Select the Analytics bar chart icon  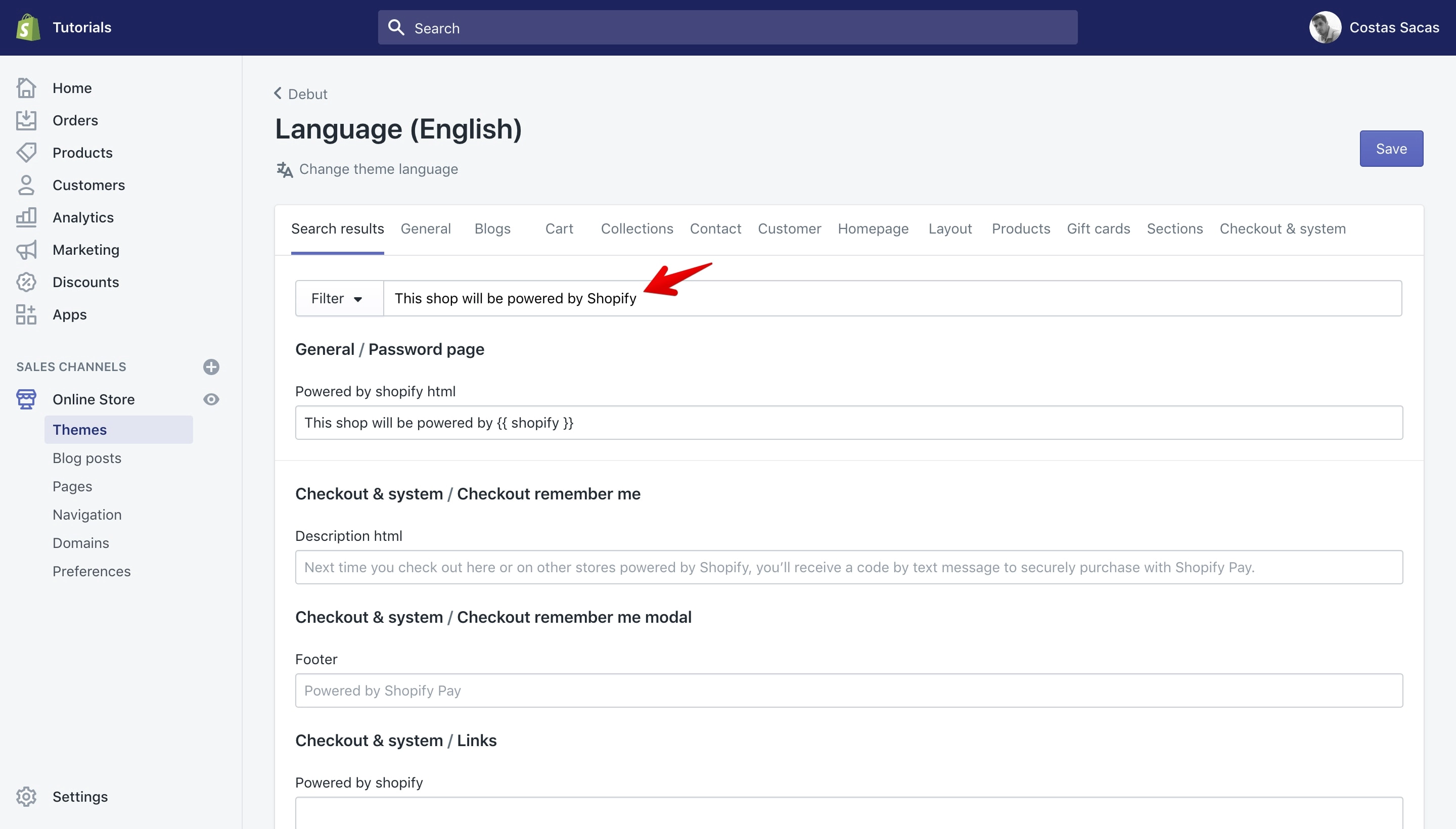coord(26,217)
